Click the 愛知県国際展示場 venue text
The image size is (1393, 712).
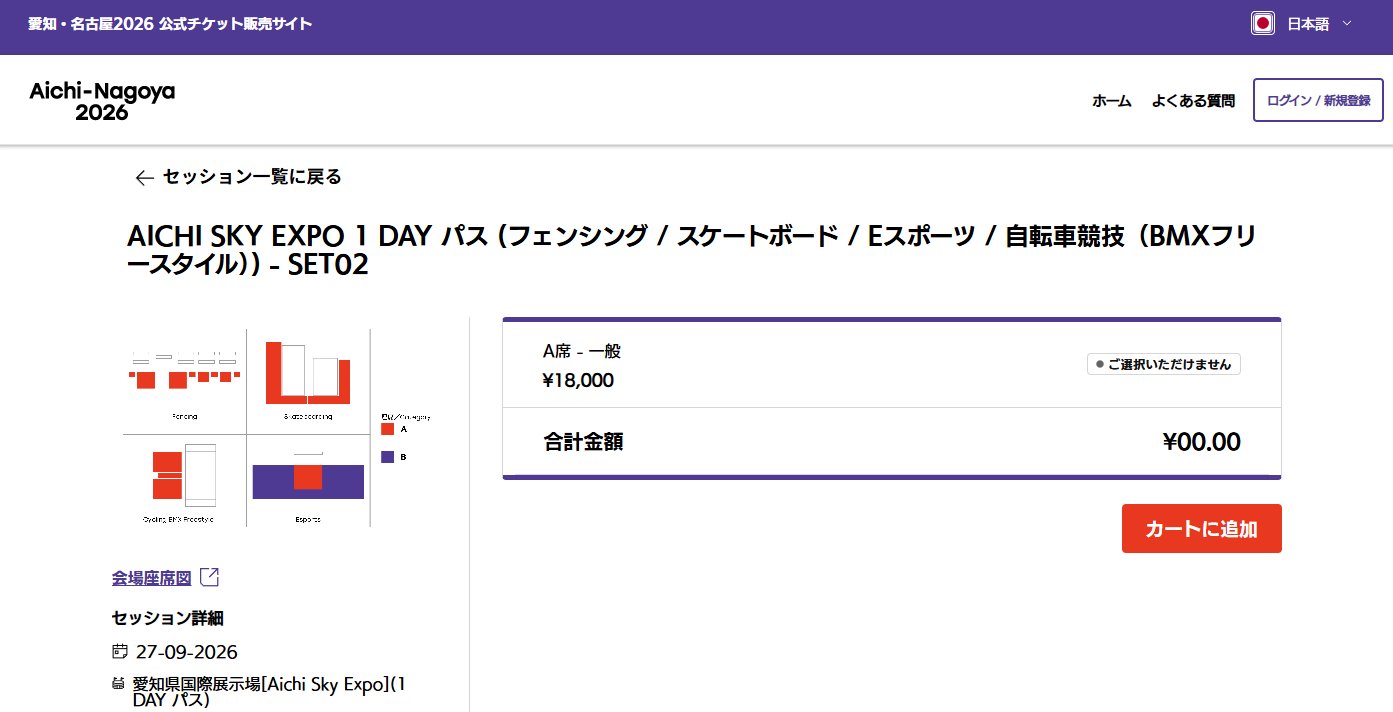pos(270,692)
